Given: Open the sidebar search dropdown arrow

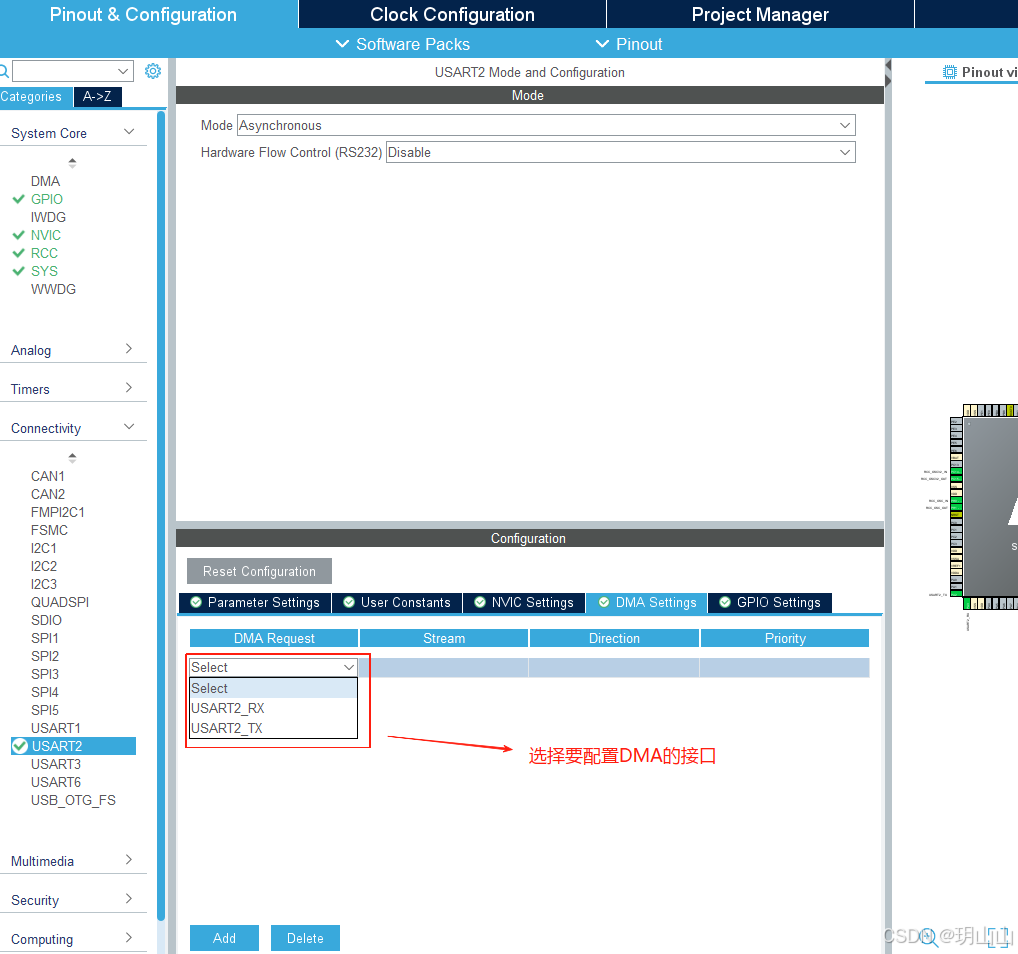Looking at the screenshot, I should (x=123, y=71).
